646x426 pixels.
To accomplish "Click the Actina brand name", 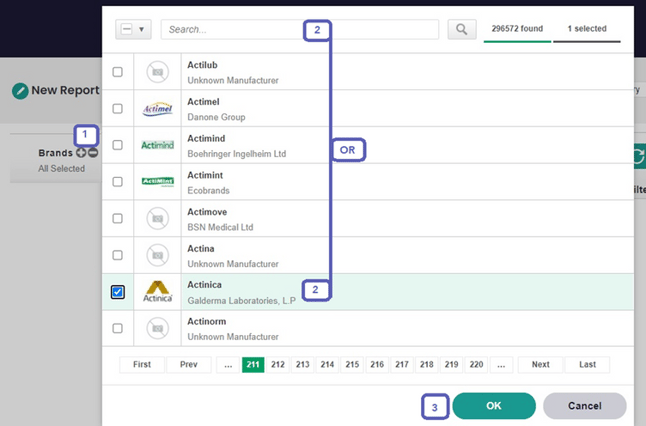I will point(201,248).
